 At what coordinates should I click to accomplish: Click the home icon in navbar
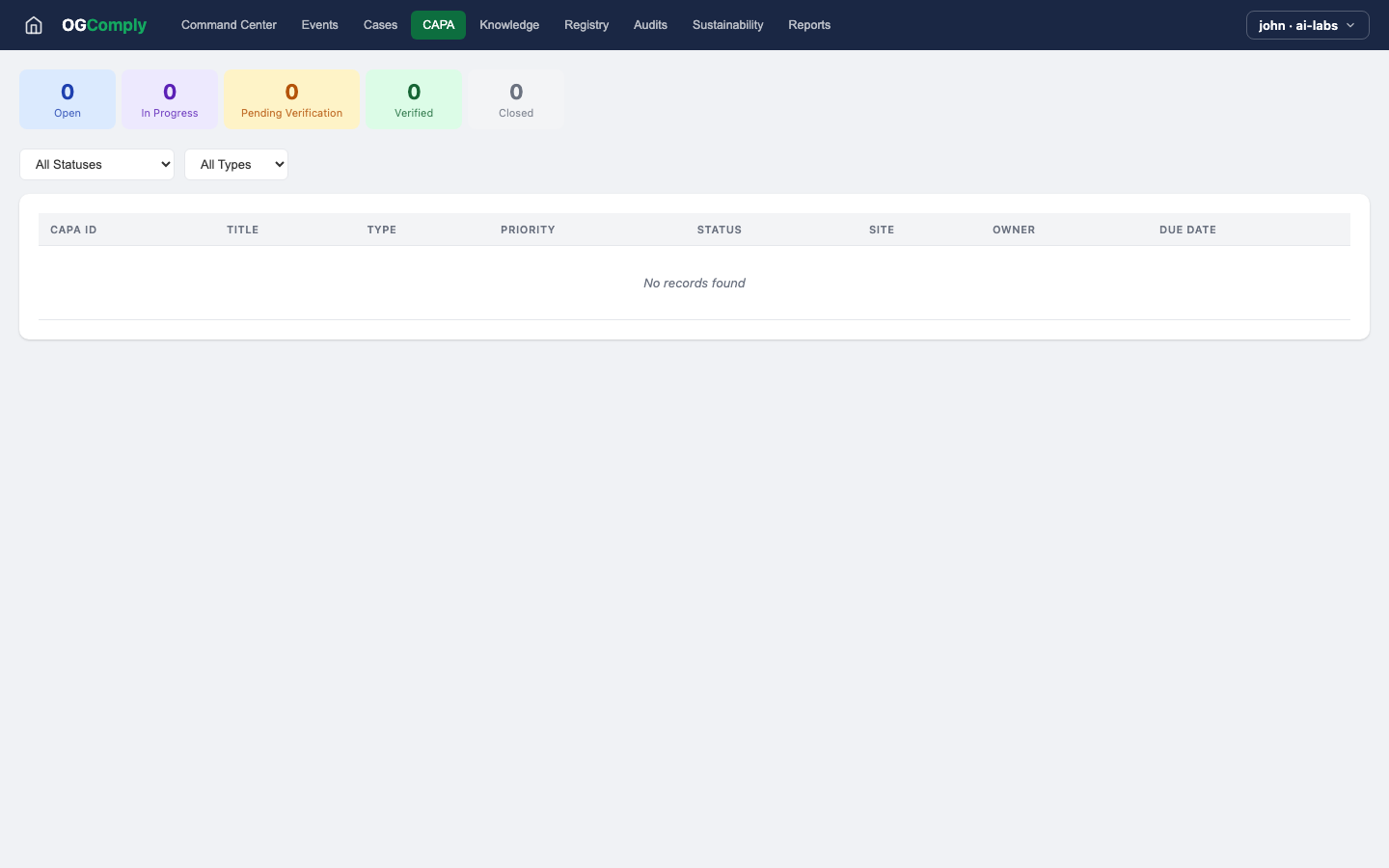[34, 25]
